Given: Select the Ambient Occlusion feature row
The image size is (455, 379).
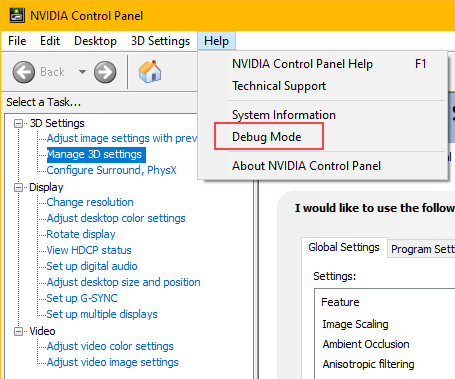Looking at the screenshot, I should (x=366, y=344).
